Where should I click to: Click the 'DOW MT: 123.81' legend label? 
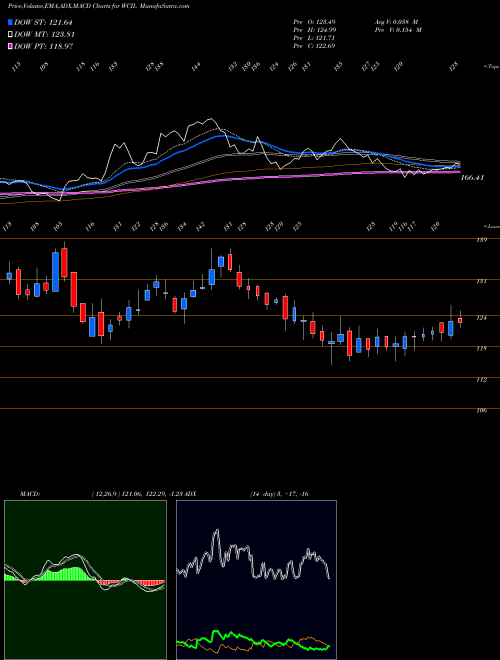[44, 35]
